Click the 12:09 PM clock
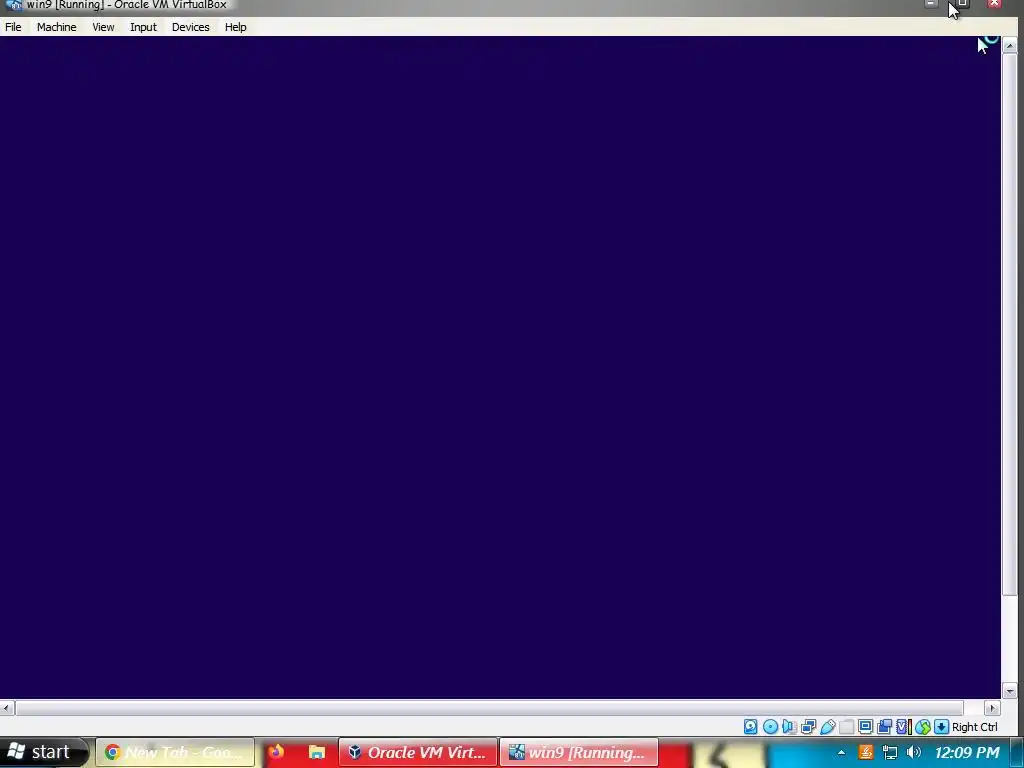The height and width of the screenshot is (768, 1024). tap(967, 752)
